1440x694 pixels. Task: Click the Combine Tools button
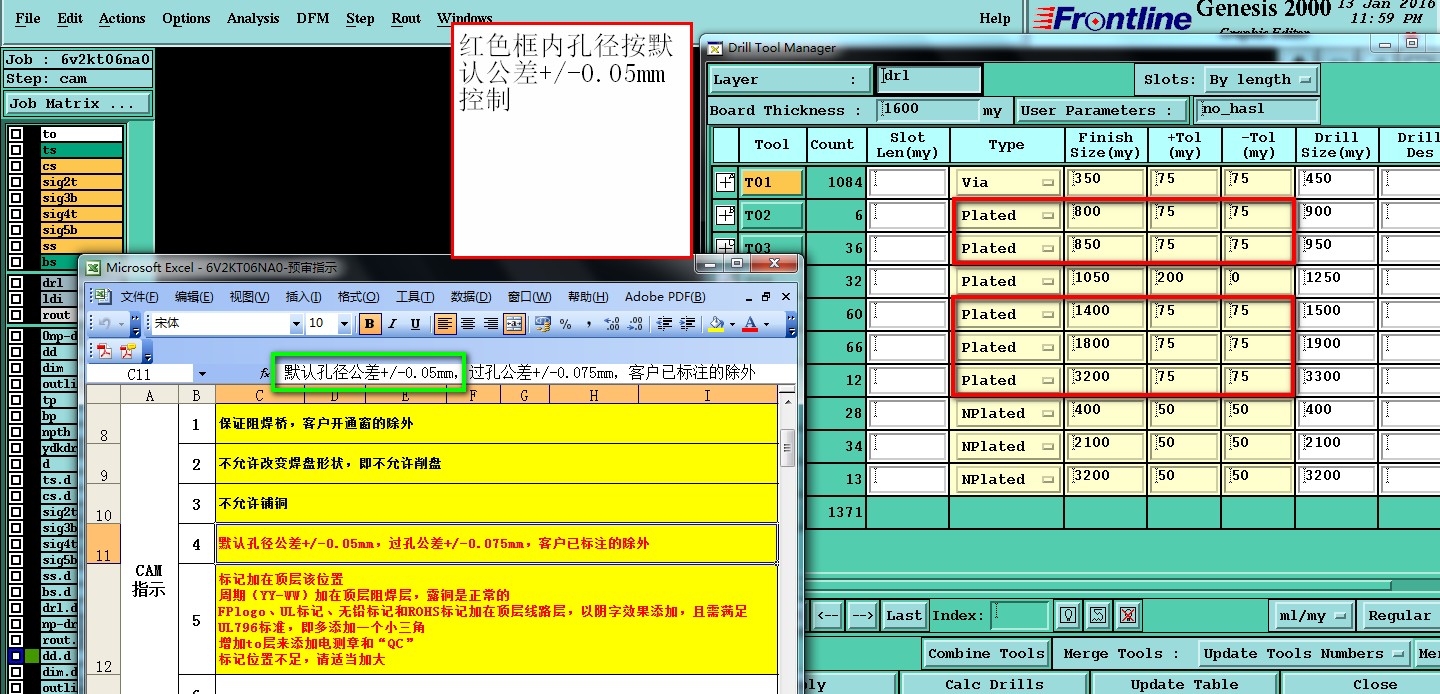(986, 653)
